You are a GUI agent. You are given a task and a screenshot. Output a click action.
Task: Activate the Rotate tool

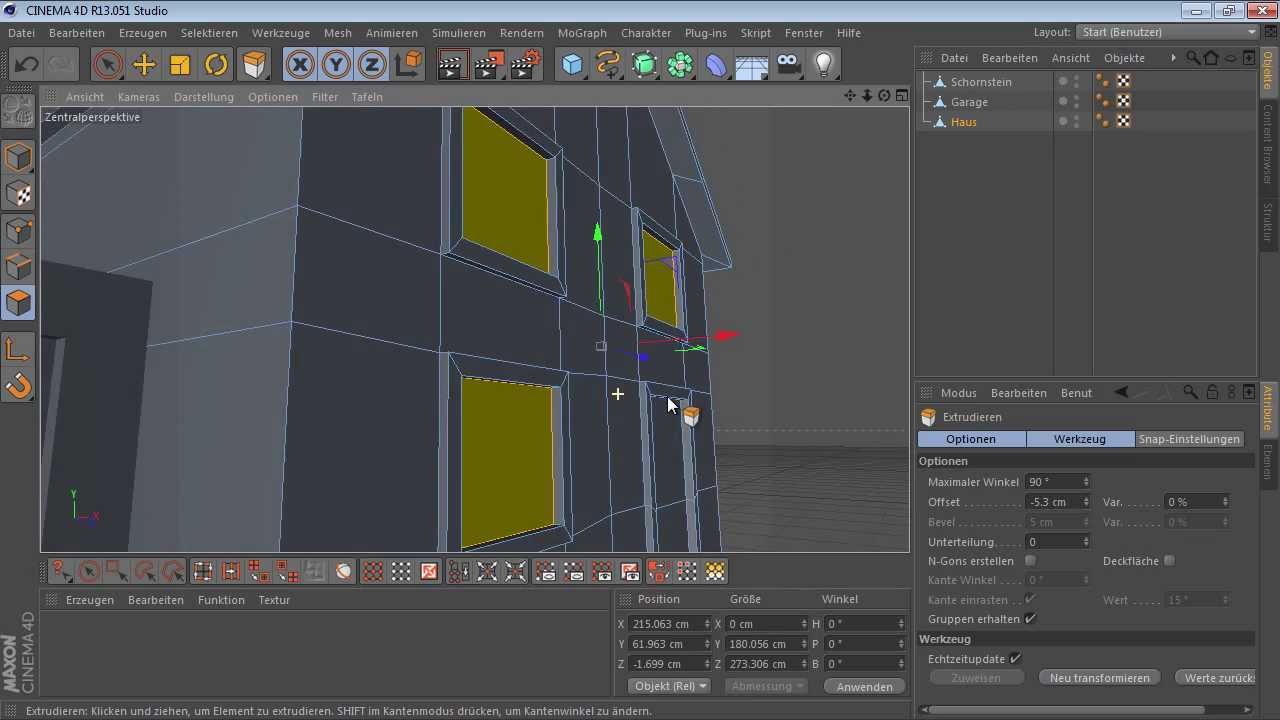(216, 65)
